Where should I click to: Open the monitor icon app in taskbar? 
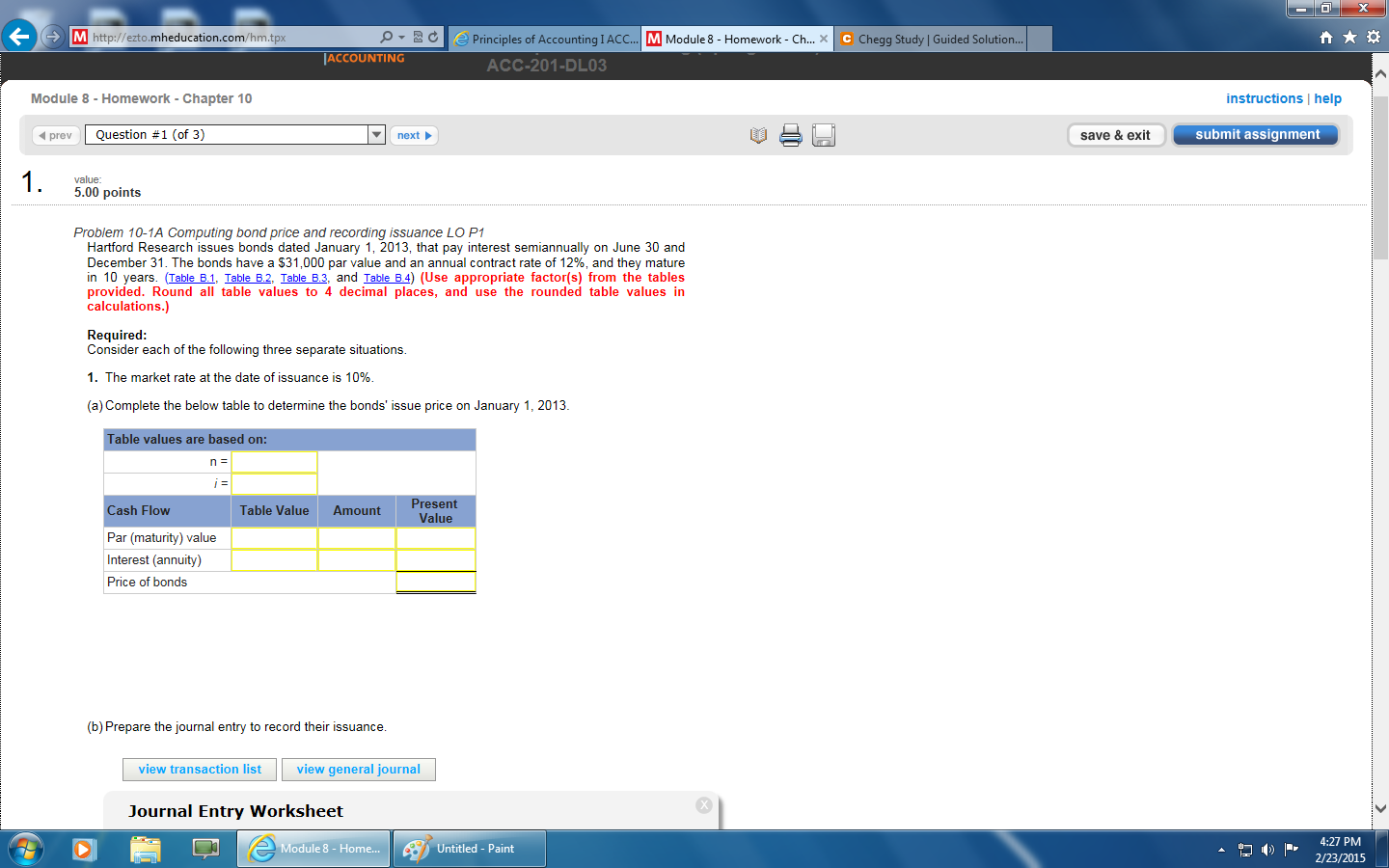[x=205, y=849]
